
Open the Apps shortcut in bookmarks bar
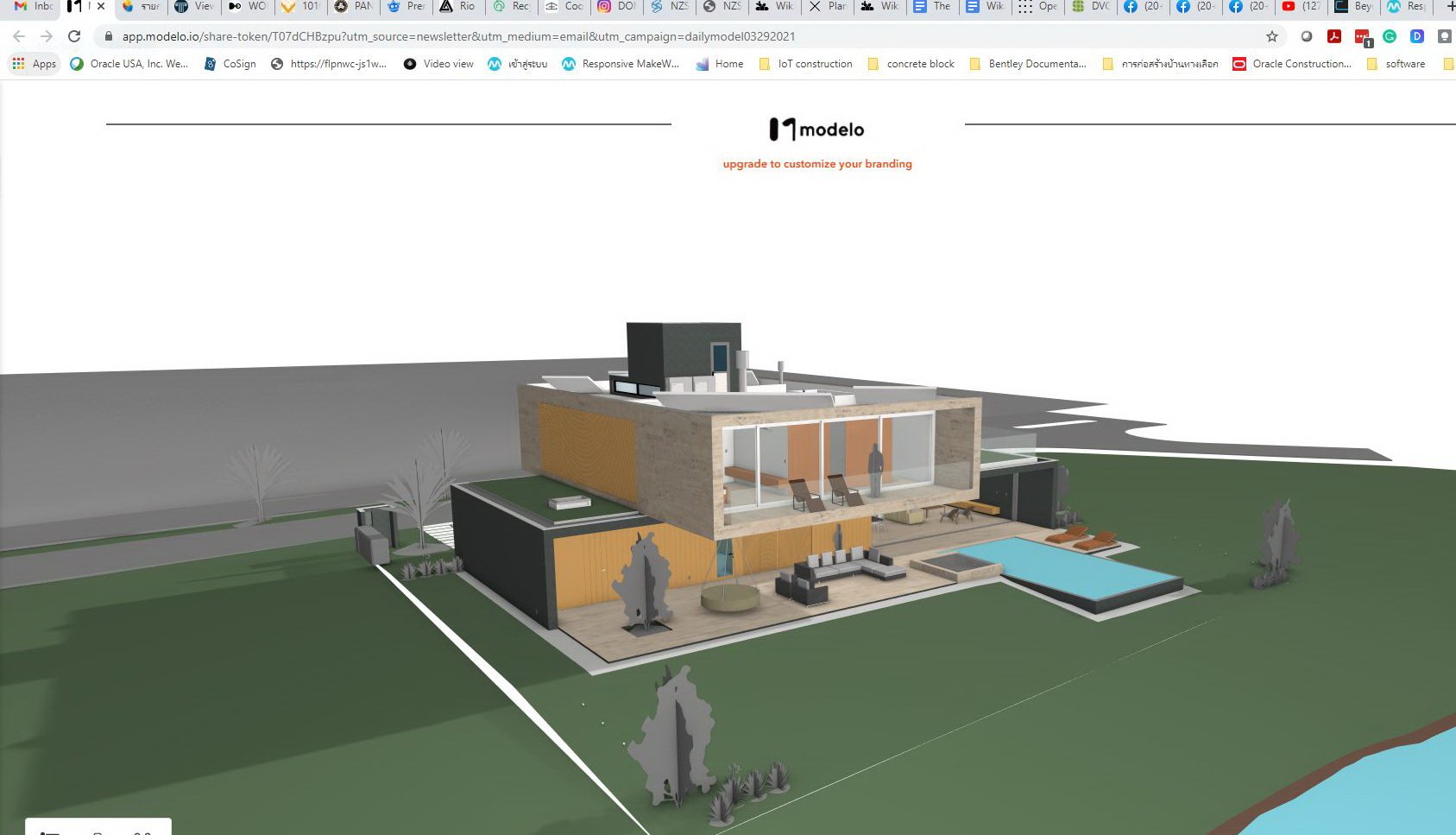tap(35, 64)
